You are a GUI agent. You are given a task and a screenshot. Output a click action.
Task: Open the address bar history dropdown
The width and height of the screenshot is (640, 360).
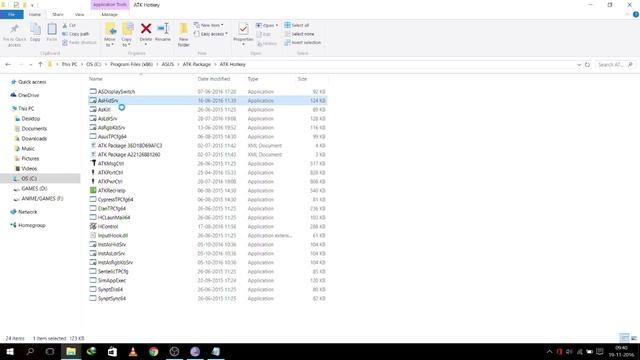coord(578,64)
